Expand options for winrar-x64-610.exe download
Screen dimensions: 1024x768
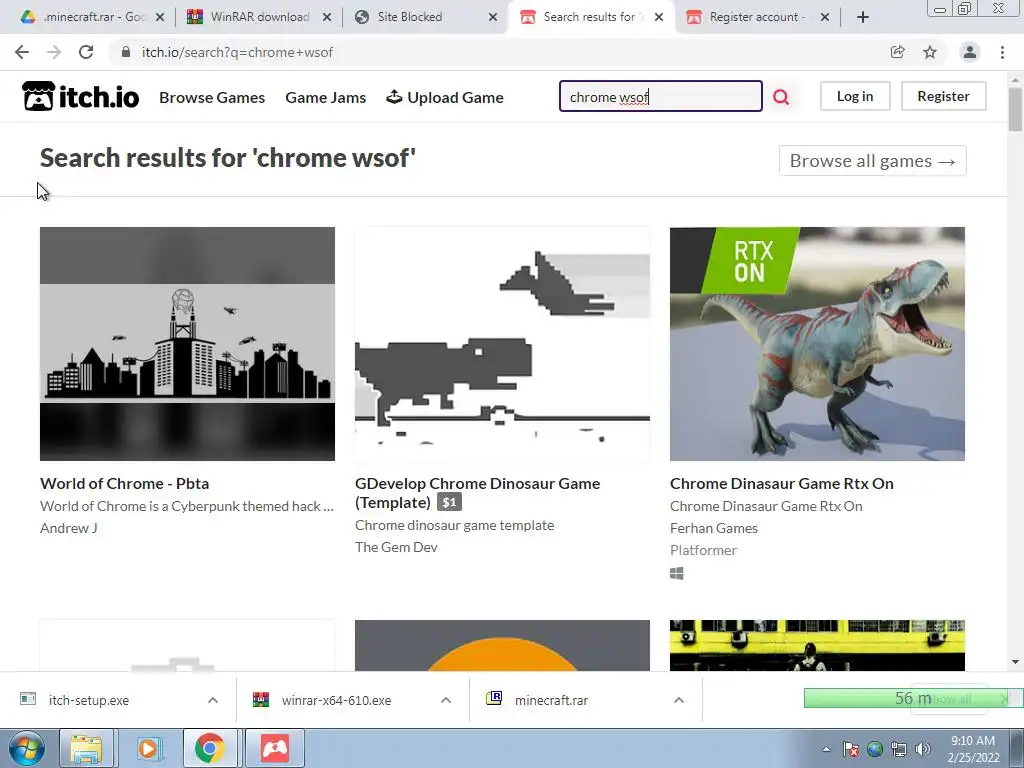(x=446, y=700)
